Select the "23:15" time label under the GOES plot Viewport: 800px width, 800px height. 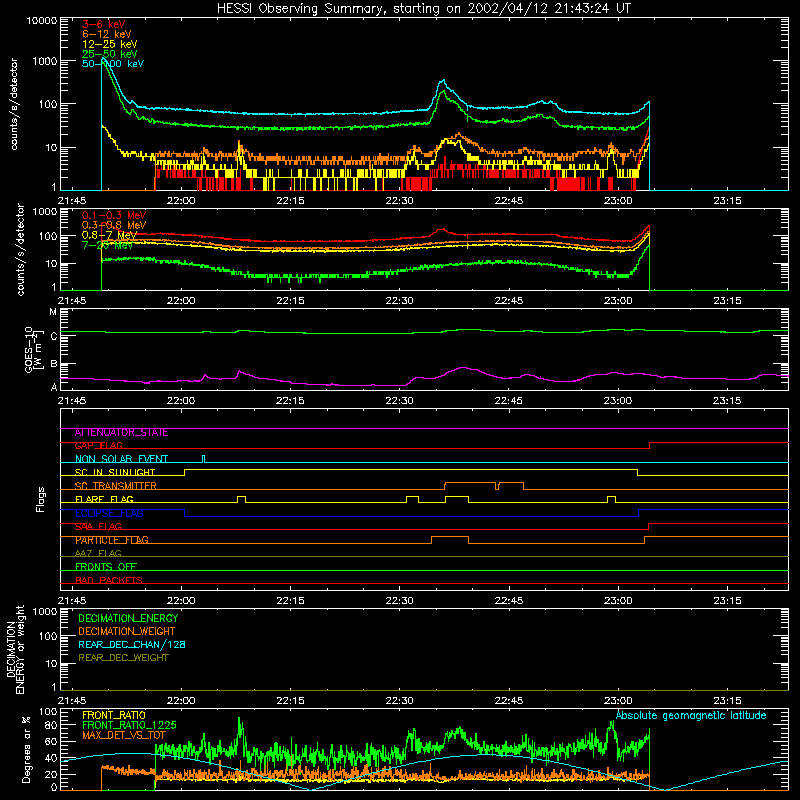pos(727,401)
